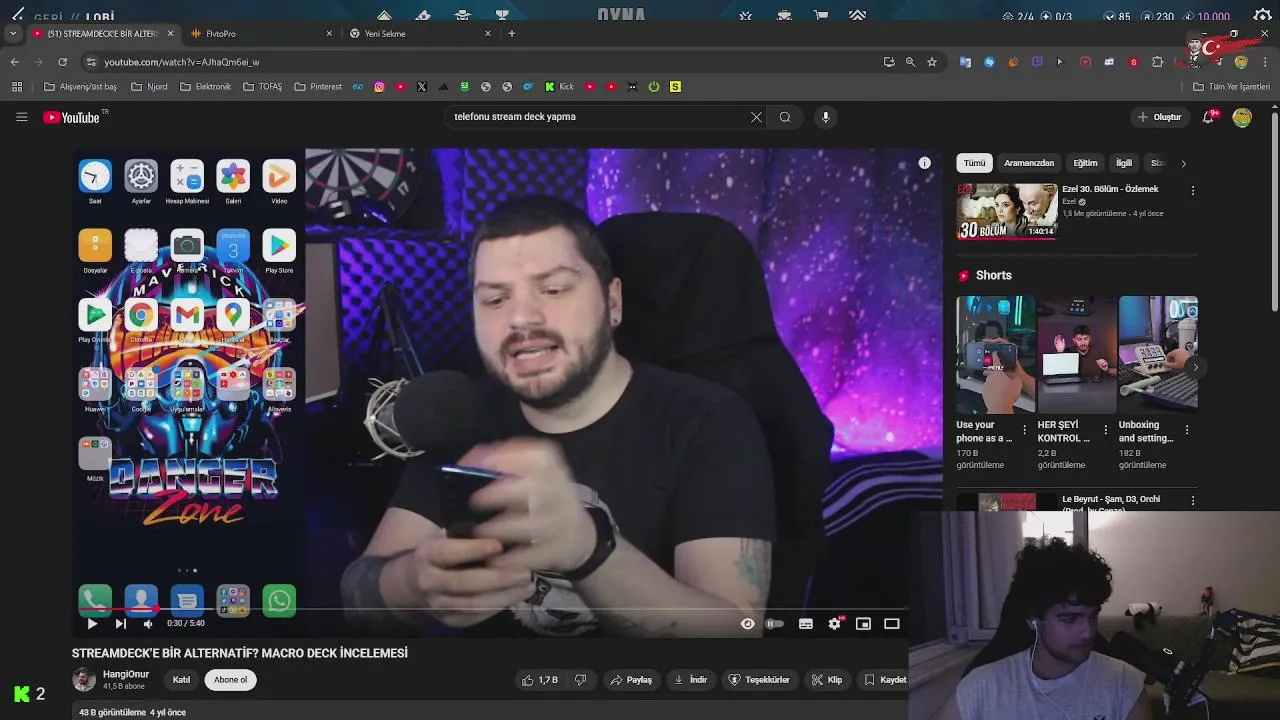This screenshot has width=1280, height=720.
Task: Play the video with the play button
Action: (92, 624)
